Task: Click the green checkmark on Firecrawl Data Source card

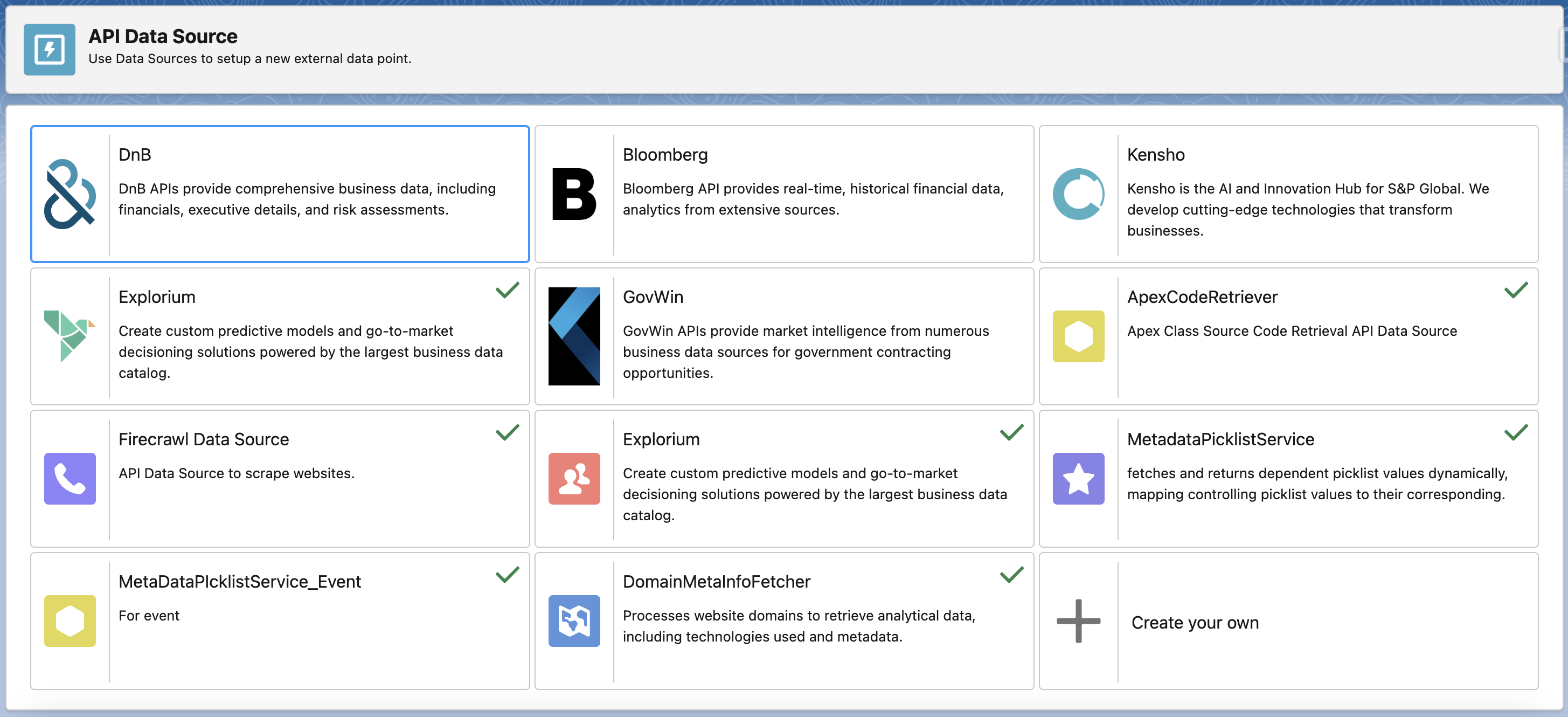Action: tap(507, 432)
